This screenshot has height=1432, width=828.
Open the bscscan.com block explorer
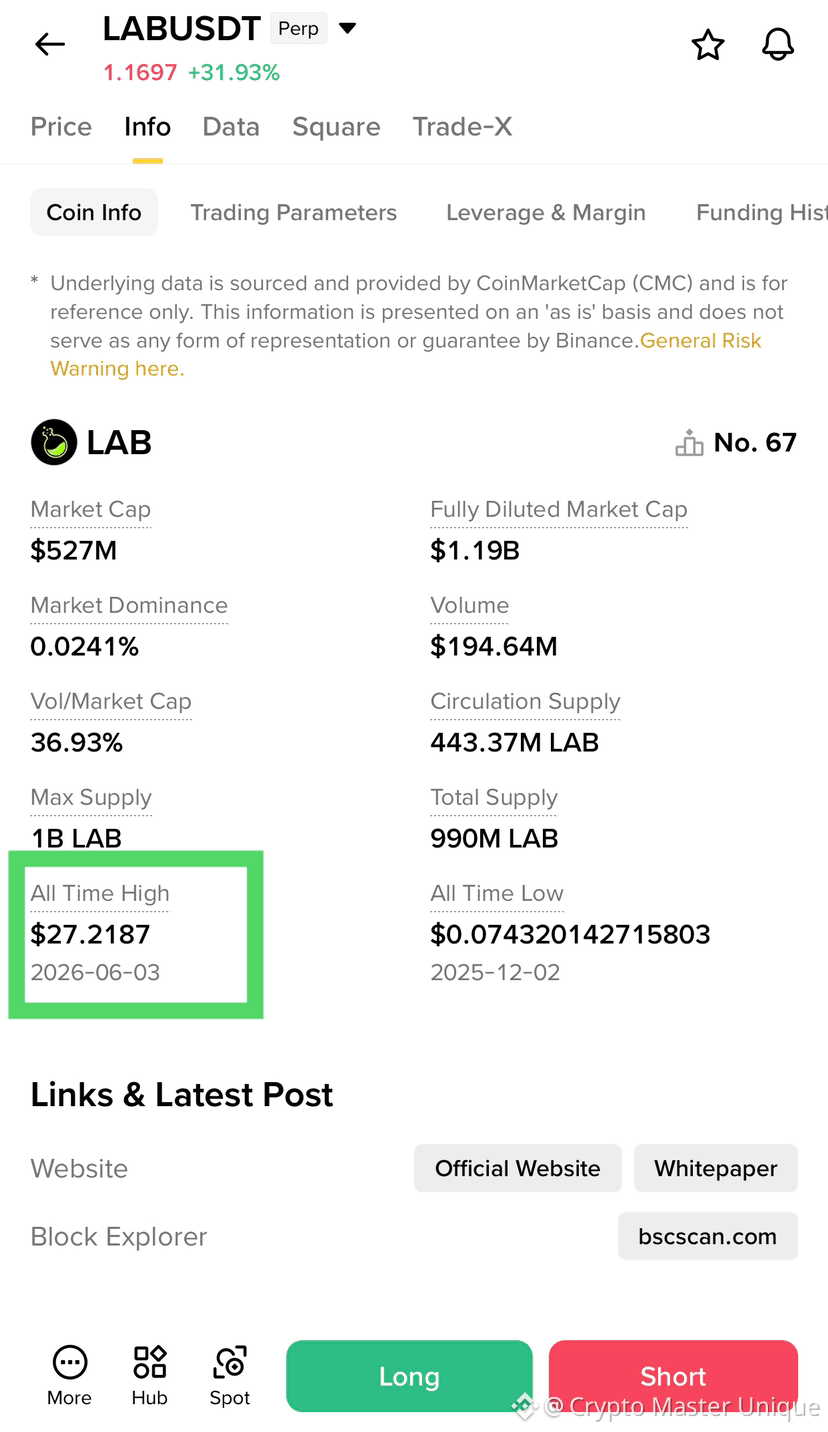point(708,1236)
